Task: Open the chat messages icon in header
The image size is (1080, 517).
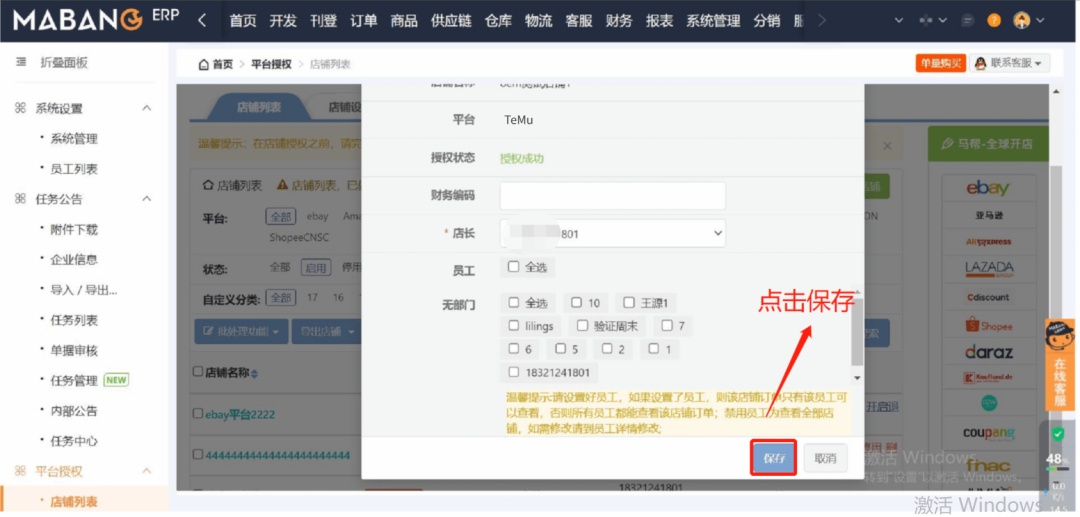Action: [967, 20]
